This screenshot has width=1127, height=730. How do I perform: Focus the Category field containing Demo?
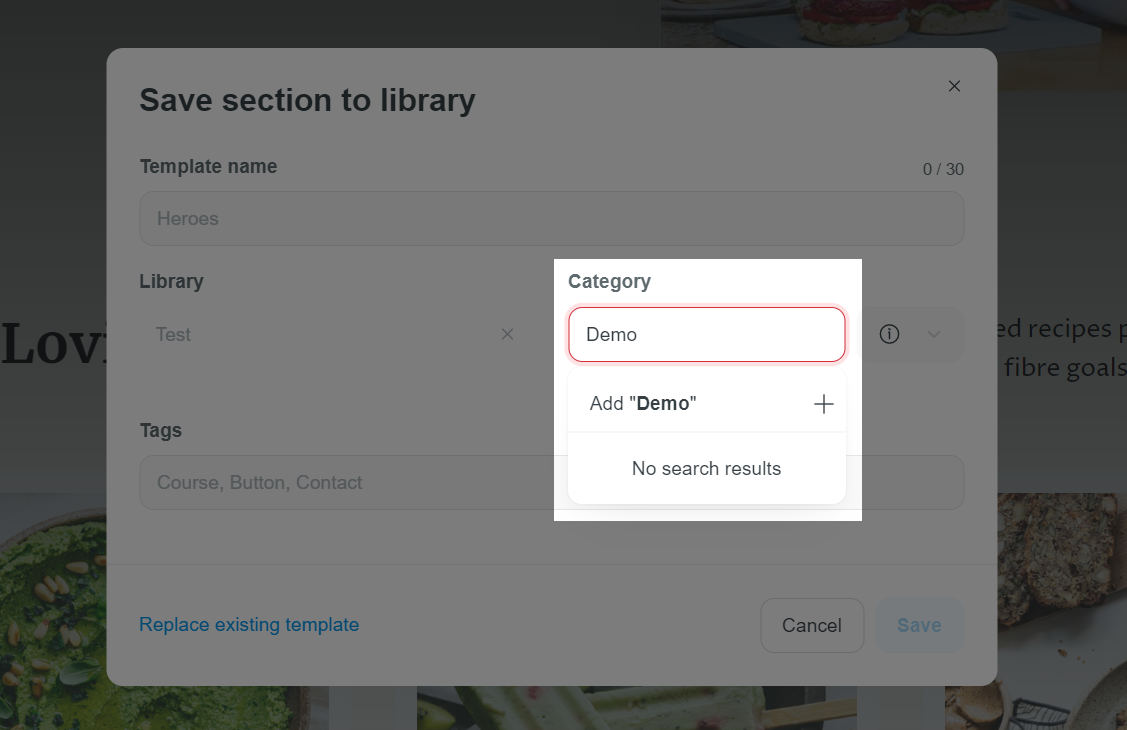(707, 335)
